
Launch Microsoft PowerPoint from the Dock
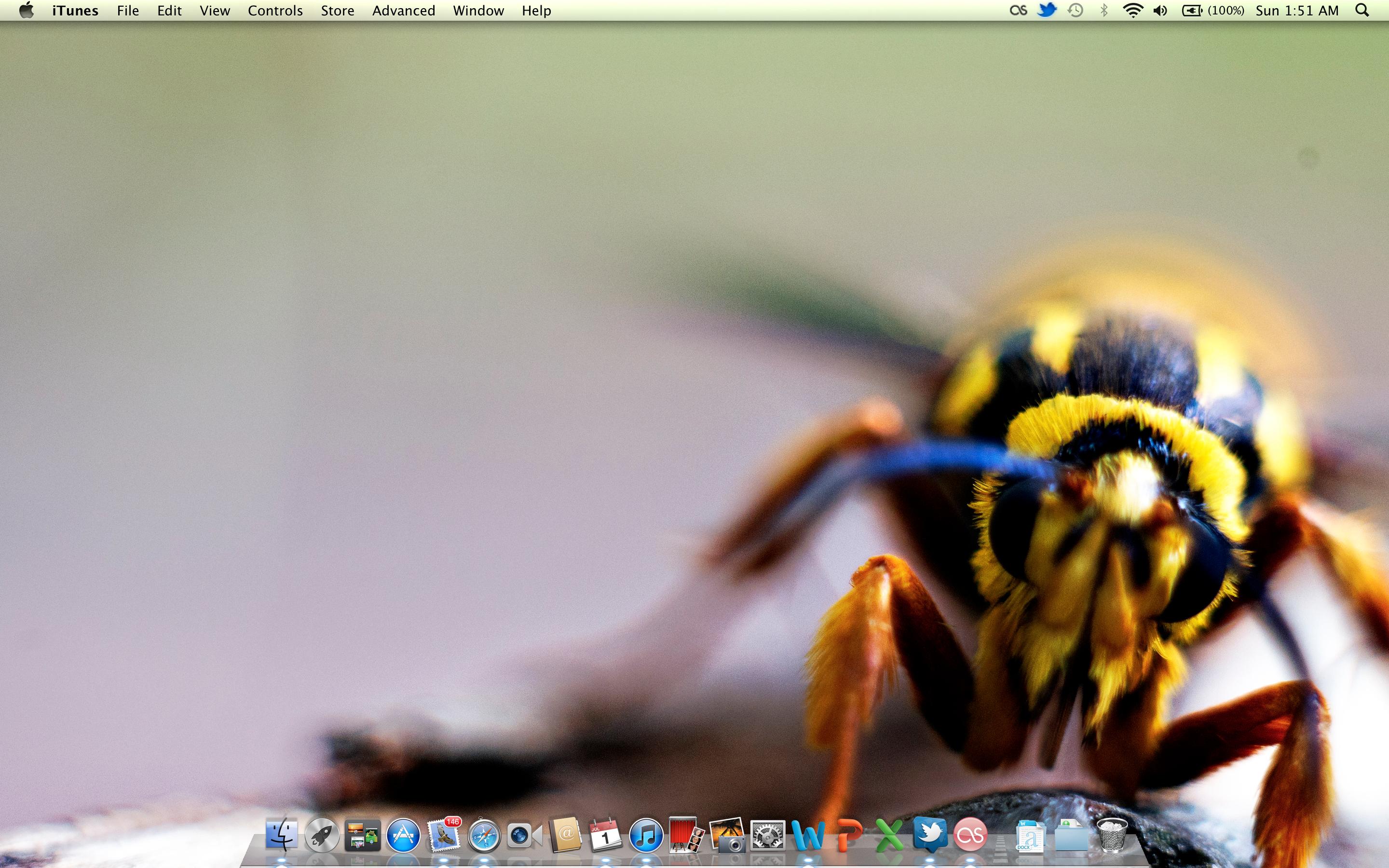[849, 835]
